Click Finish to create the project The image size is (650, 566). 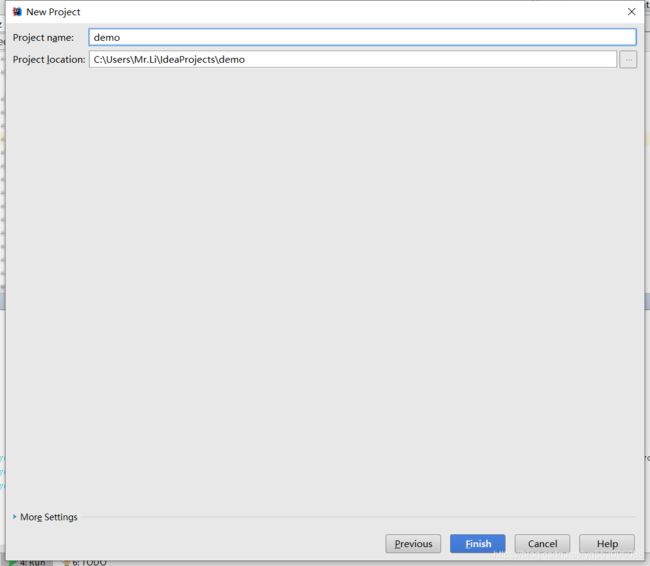[478, 544]
